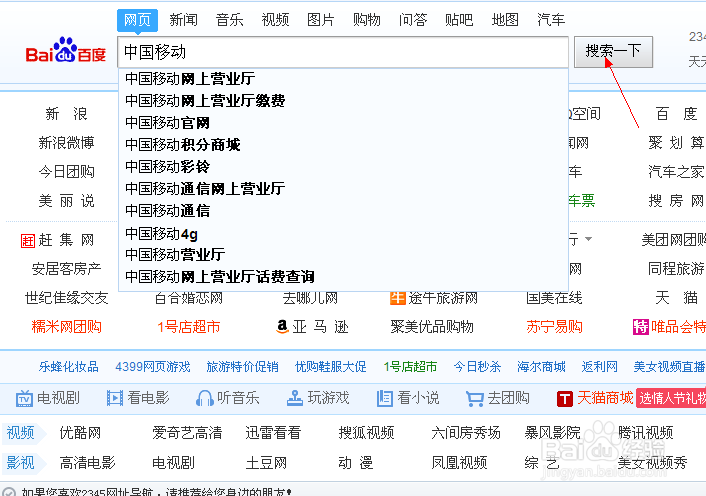Screen dimensions: 706x496
Task: Choose suggestion 中国移动通信网上营业厅
Action: point(343,189)
